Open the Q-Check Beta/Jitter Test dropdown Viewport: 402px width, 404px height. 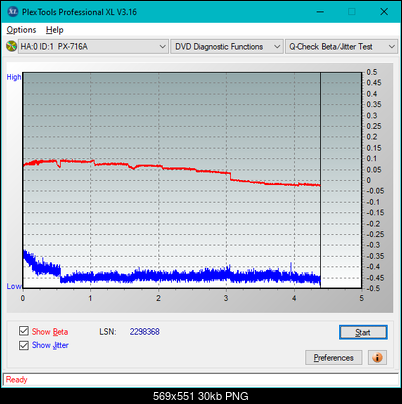[x=341, y=47]
